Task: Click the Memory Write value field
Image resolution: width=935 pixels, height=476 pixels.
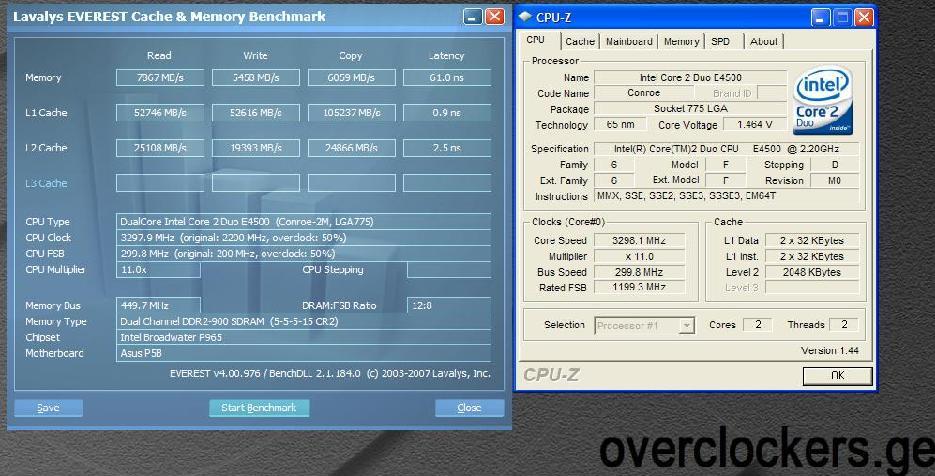Action: [x=256, y=78]
